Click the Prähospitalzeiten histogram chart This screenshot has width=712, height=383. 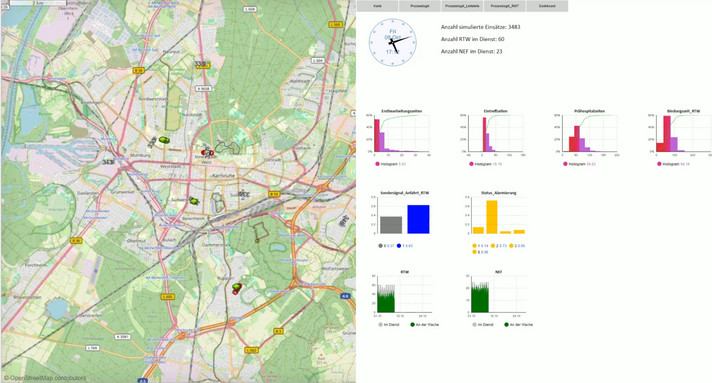click(589, 133)
